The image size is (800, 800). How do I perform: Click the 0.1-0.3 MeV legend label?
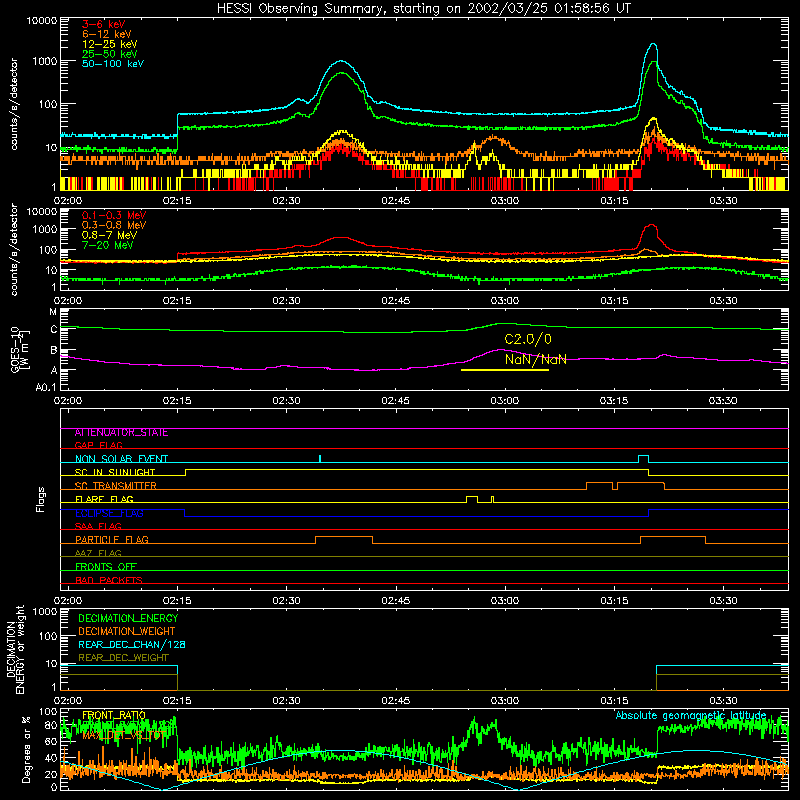coord(114,215)
